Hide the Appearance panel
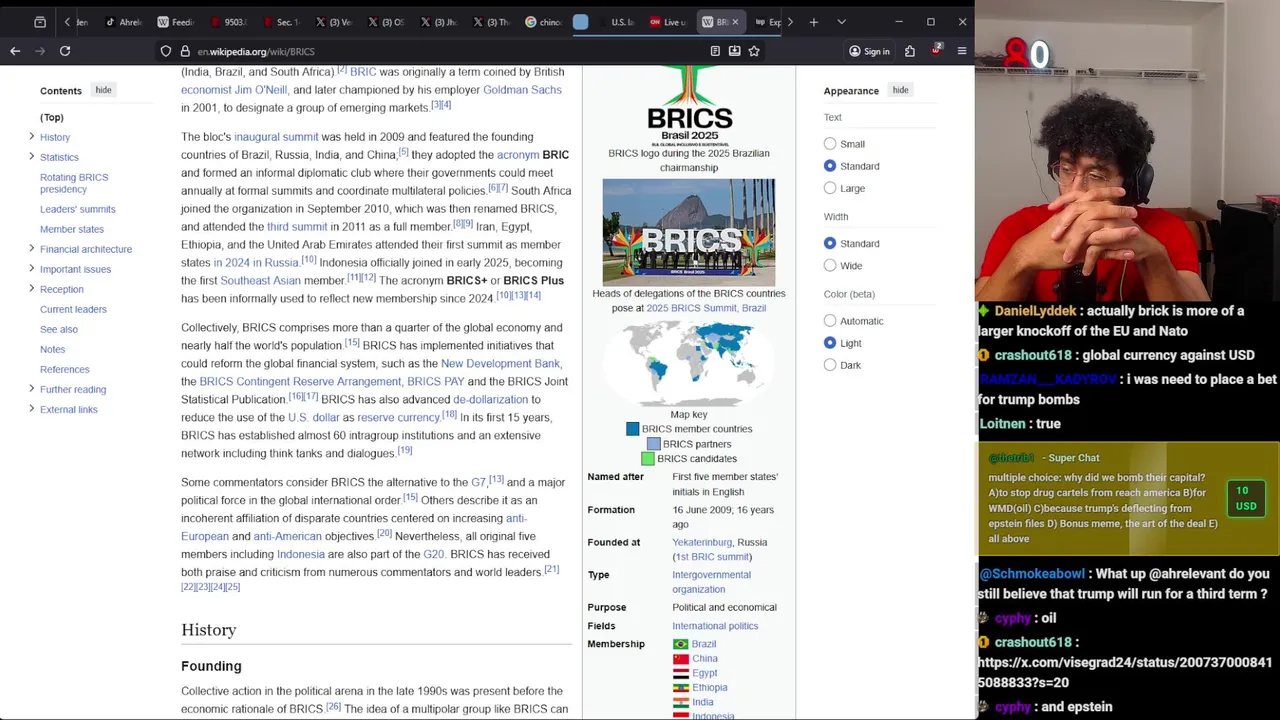The height and width of the screenshot is (720, 1280). [x=900, y=90]
